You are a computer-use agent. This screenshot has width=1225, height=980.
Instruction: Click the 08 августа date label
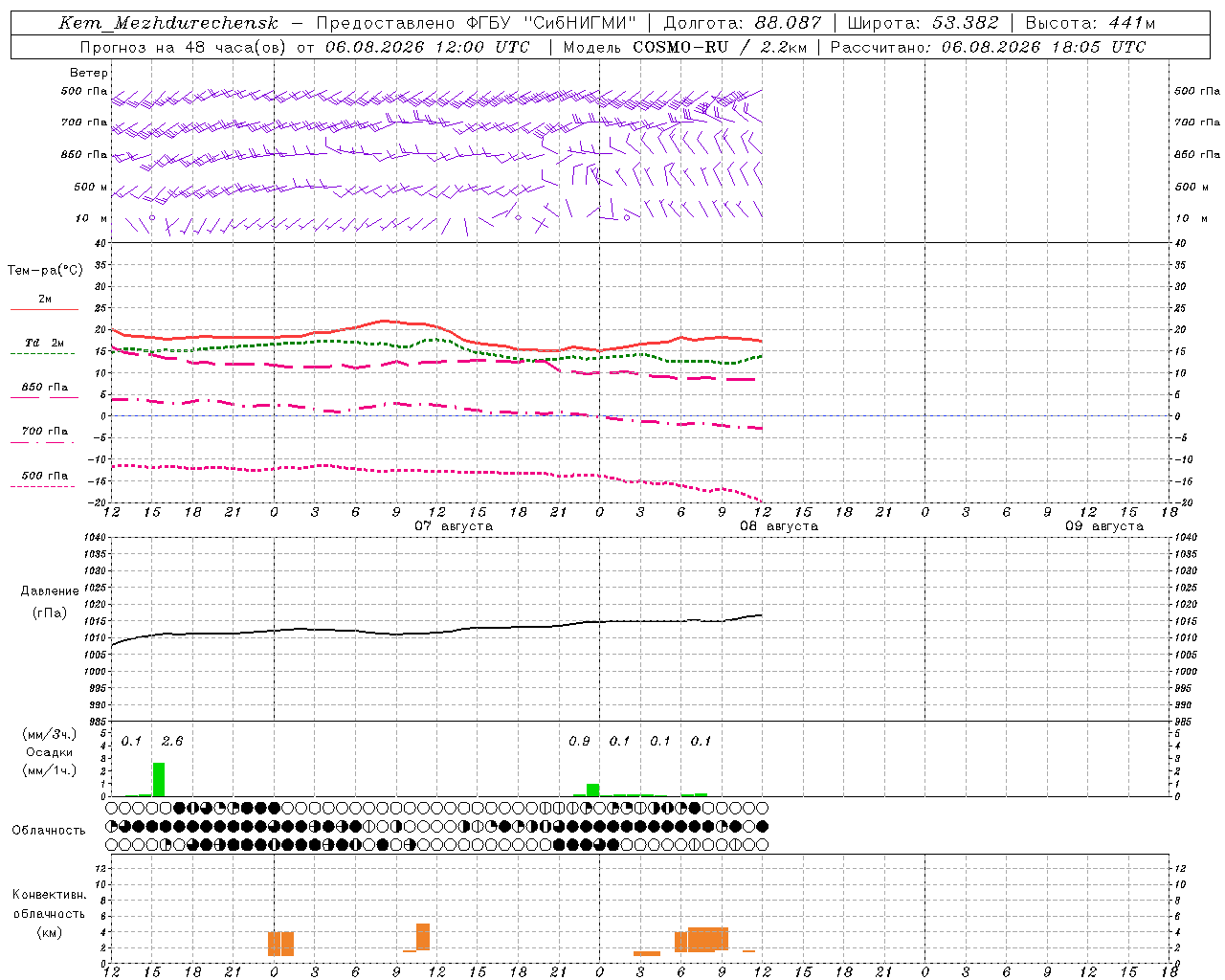click(x=779, y=526)
